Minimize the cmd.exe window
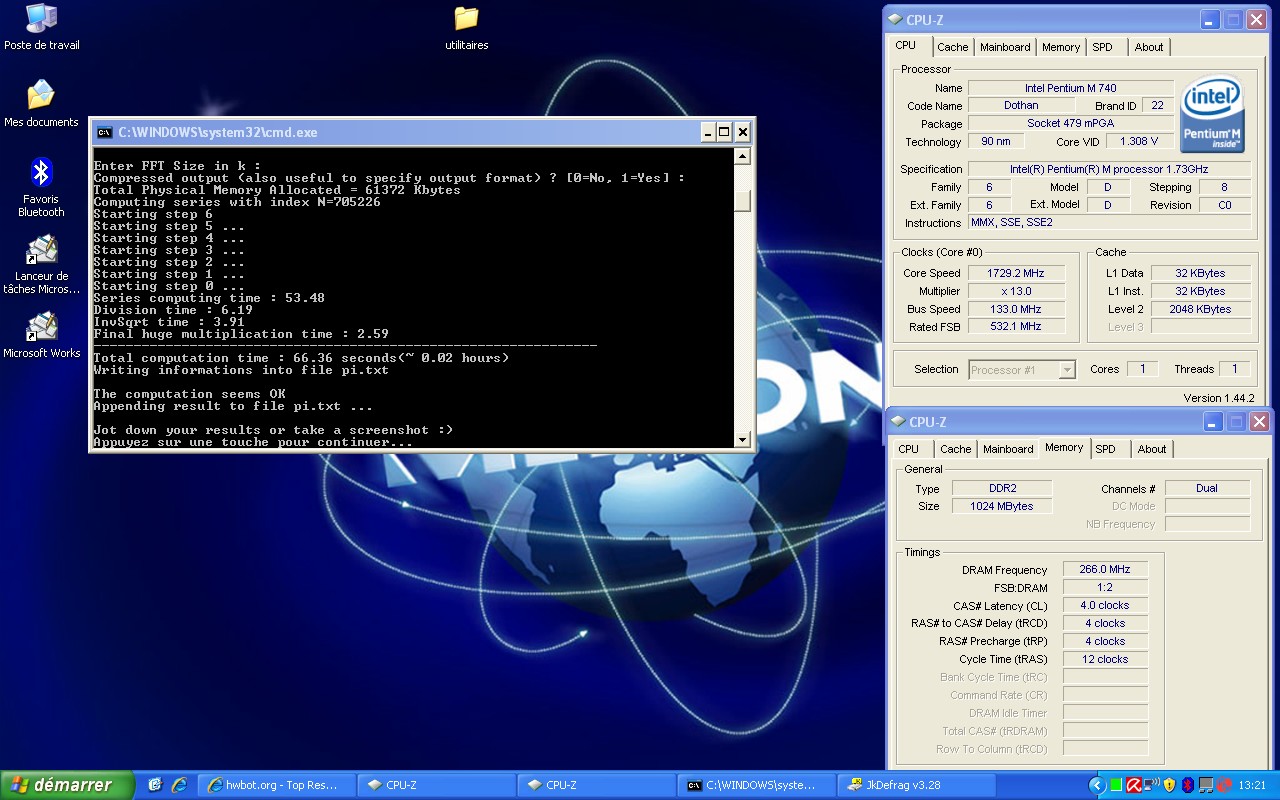 click(706, 132)
